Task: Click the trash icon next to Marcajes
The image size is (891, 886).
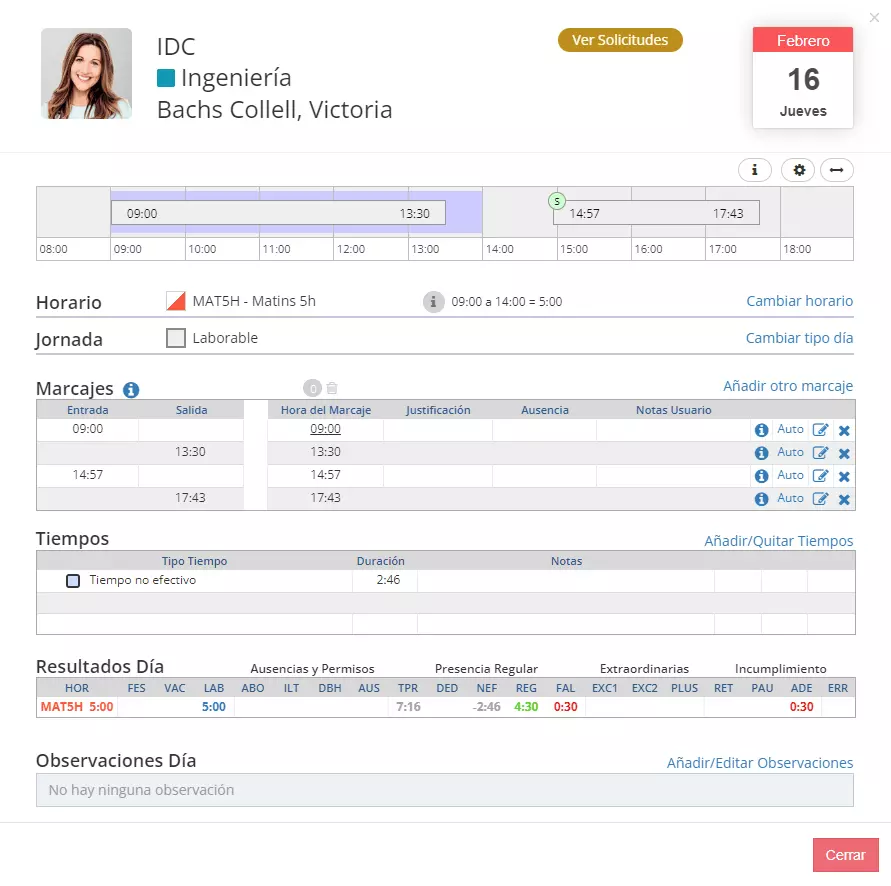Action: [x=332, y=388]
